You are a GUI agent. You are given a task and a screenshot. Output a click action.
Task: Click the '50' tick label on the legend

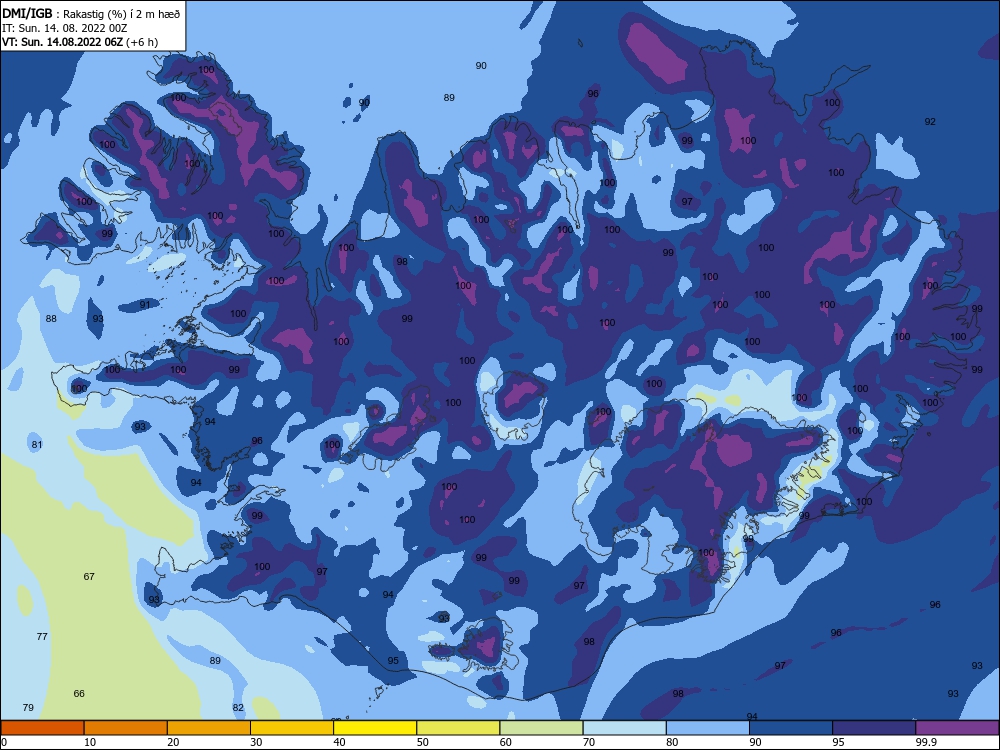[422, 742]
